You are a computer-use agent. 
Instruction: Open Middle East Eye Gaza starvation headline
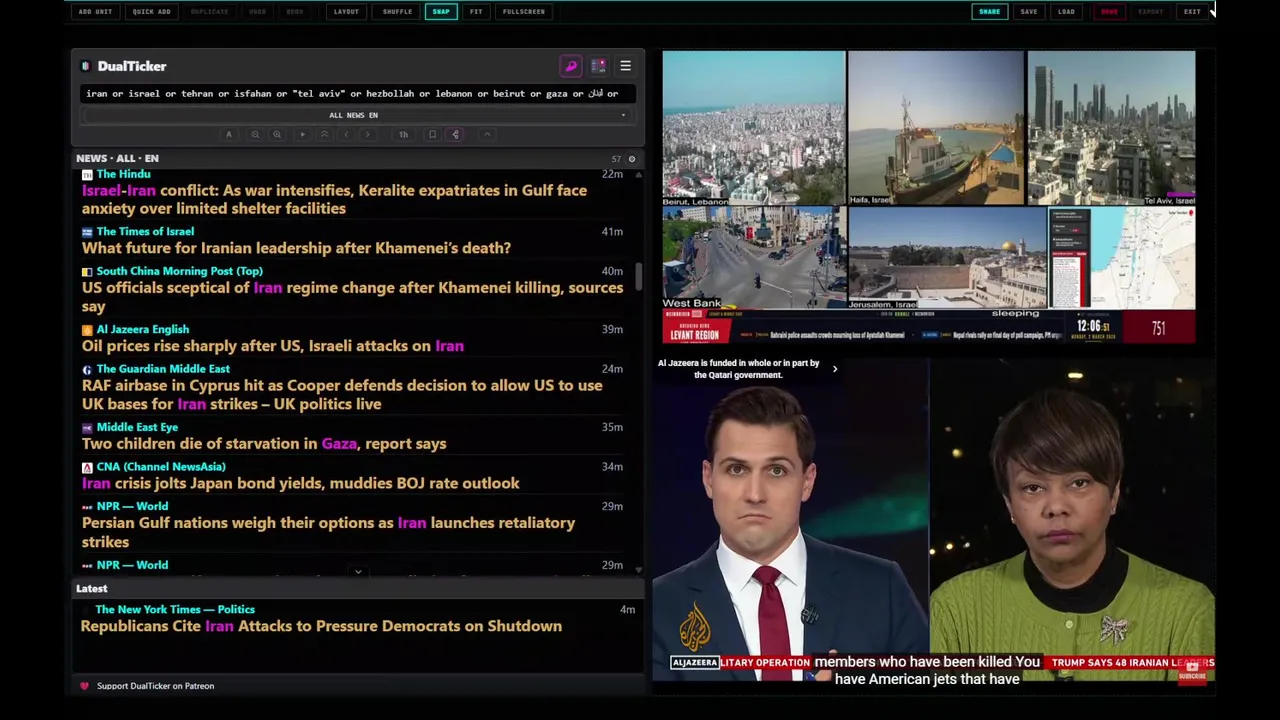point(264,444)
